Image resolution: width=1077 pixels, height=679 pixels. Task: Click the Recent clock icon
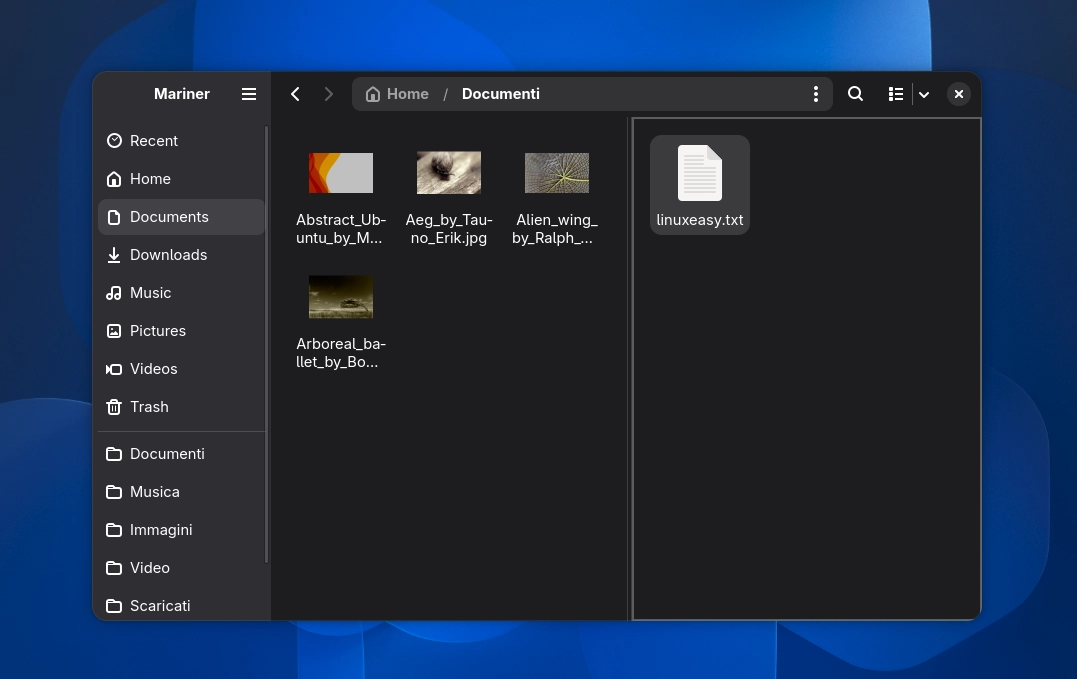(x=114, y=141)
